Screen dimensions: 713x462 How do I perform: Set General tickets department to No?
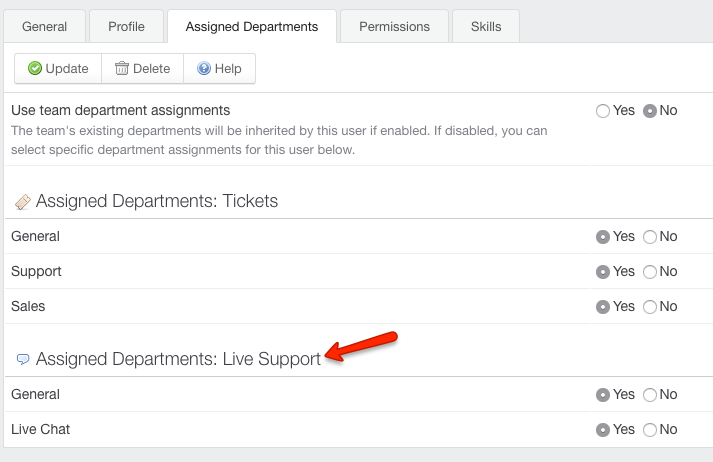(650, 237)
